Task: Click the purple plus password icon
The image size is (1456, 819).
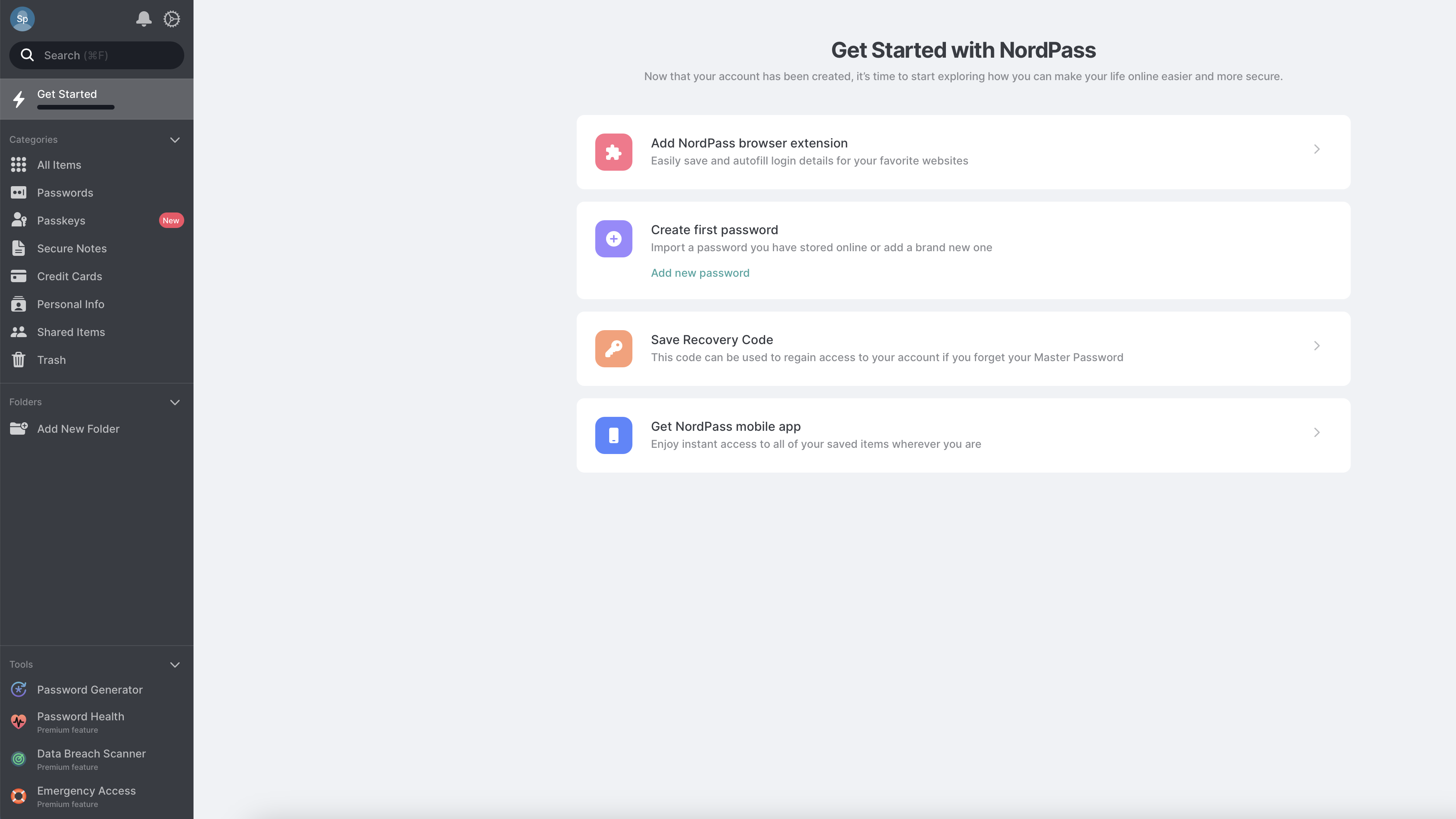Action: [613, 238]
